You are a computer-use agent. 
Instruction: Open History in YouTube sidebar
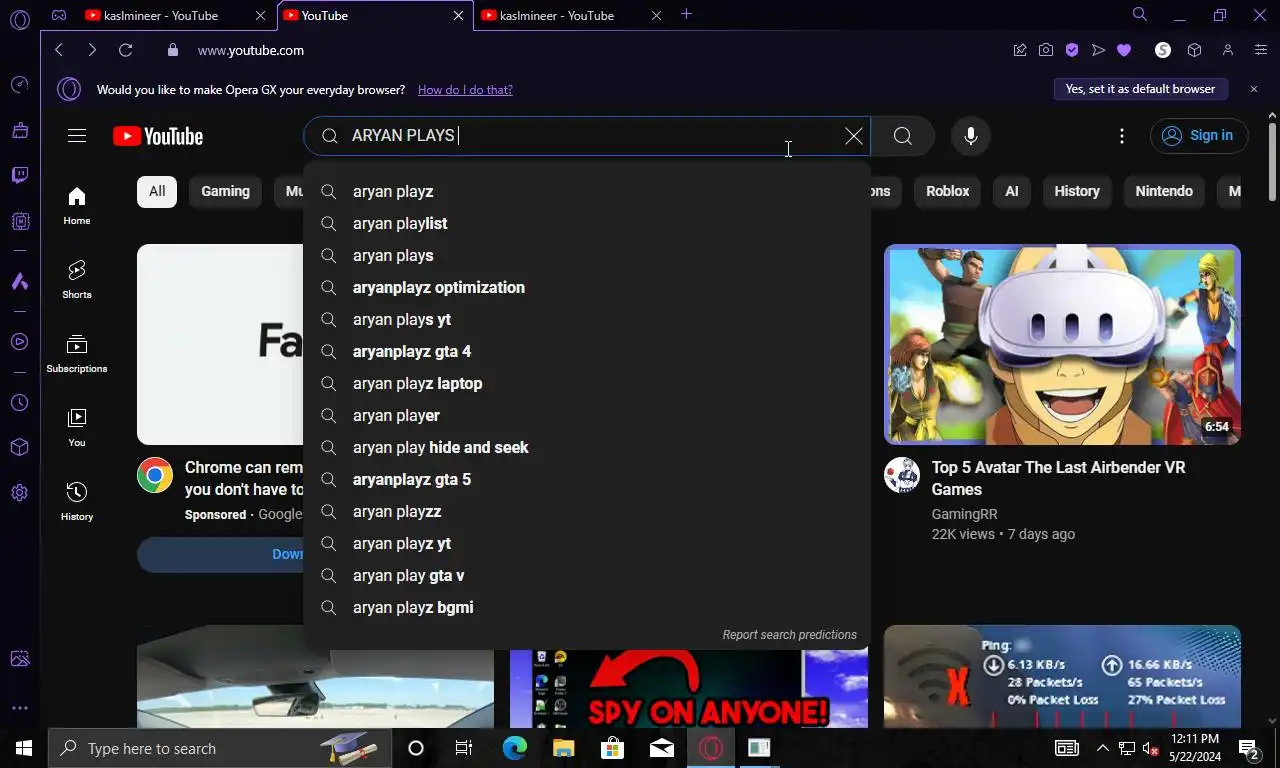pyautogui.click(x=77, y=501)
